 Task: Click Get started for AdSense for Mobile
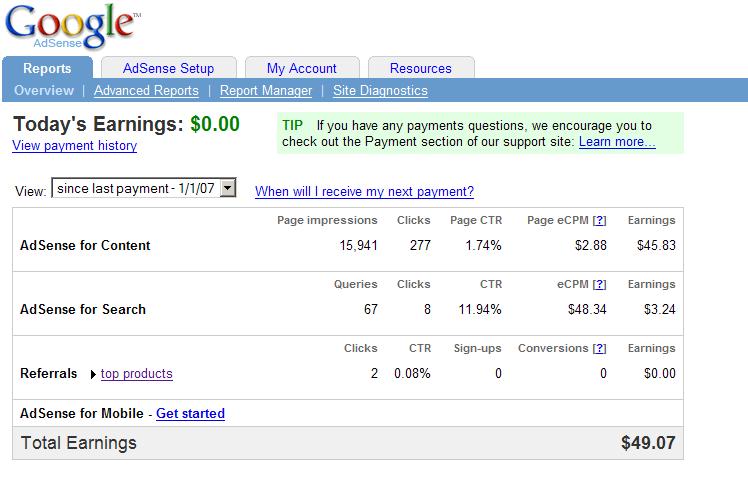coord(190,413)
